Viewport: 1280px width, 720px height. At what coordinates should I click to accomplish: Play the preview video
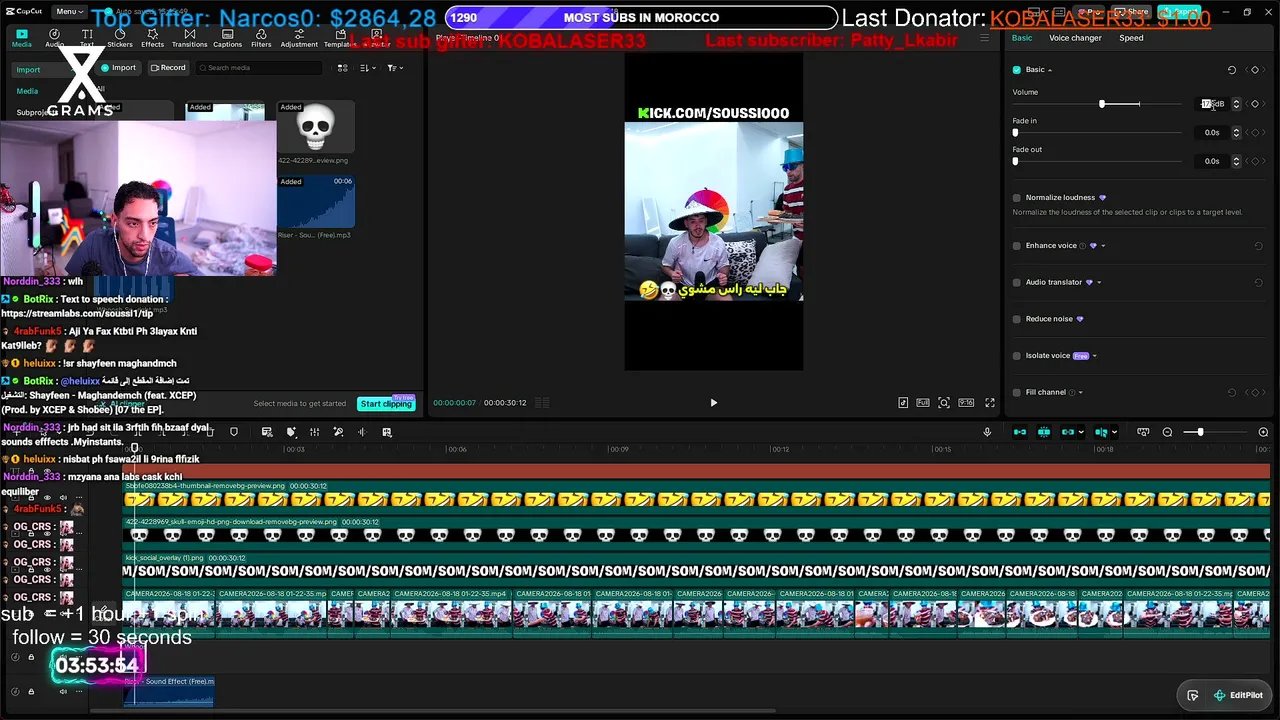click(713, 403)
